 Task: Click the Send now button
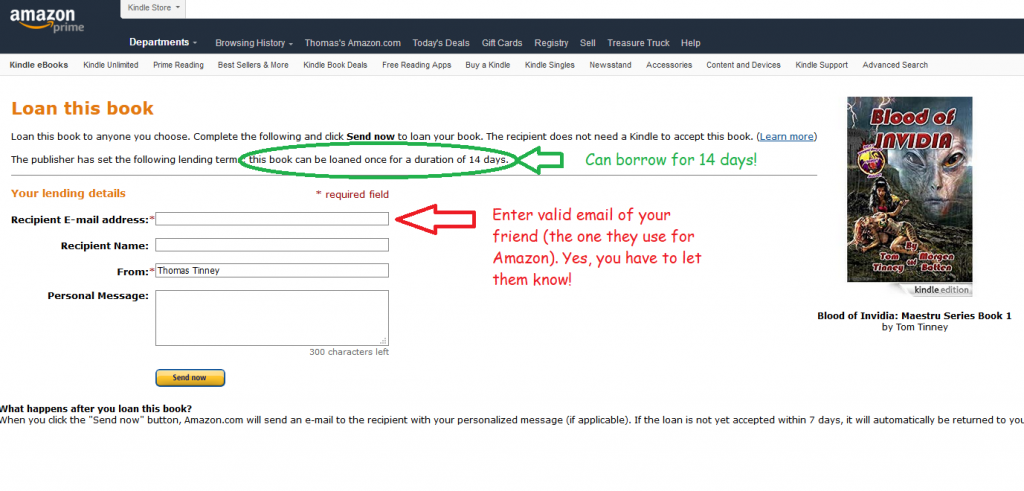click(x=190, y=377)
